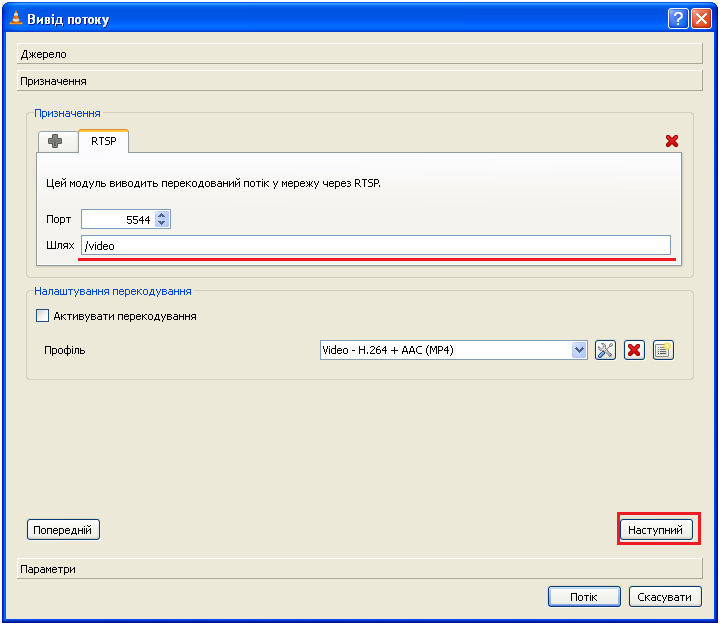The width and height of the screenshot is (720, 625).
Task: Click the Порт label
Action: pos(58,219)
